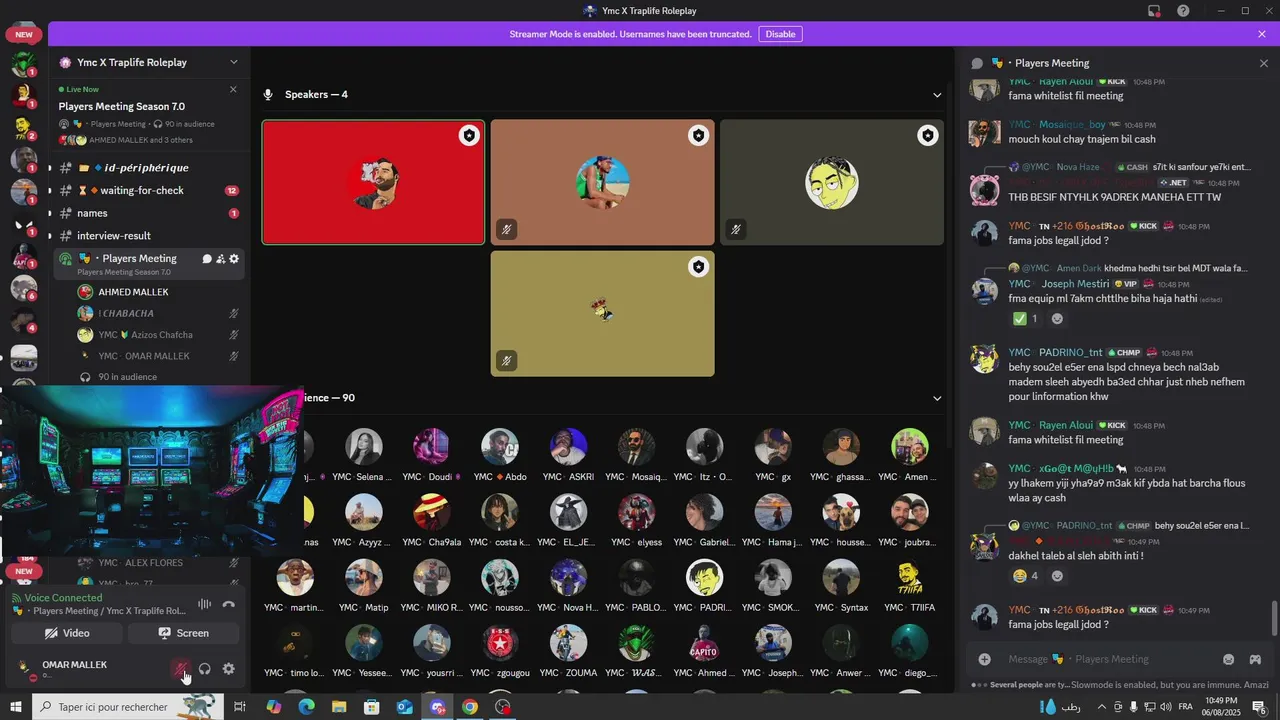Click Disable in Streamer Mode banner

pyautogui.click(x=780, y=34)
